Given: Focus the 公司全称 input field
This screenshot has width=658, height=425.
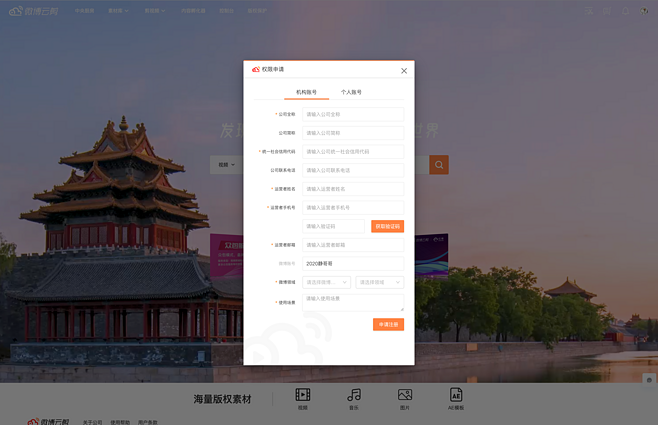Looking at the screenshot, I should tap(353, 114).
